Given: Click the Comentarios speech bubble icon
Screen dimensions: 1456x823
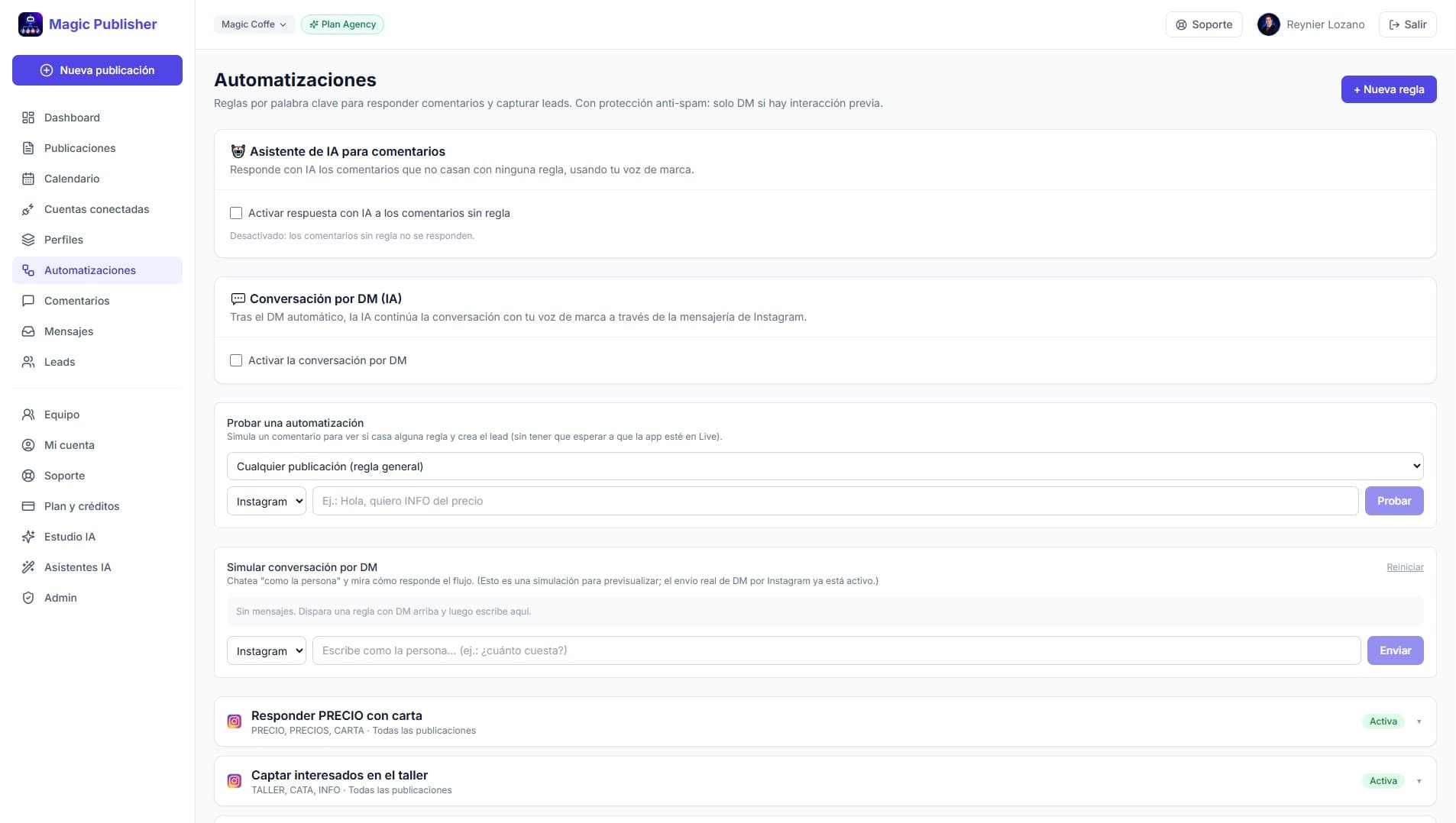Looking at the screenshot, I should pyautogui.click(x=28, y=301).
